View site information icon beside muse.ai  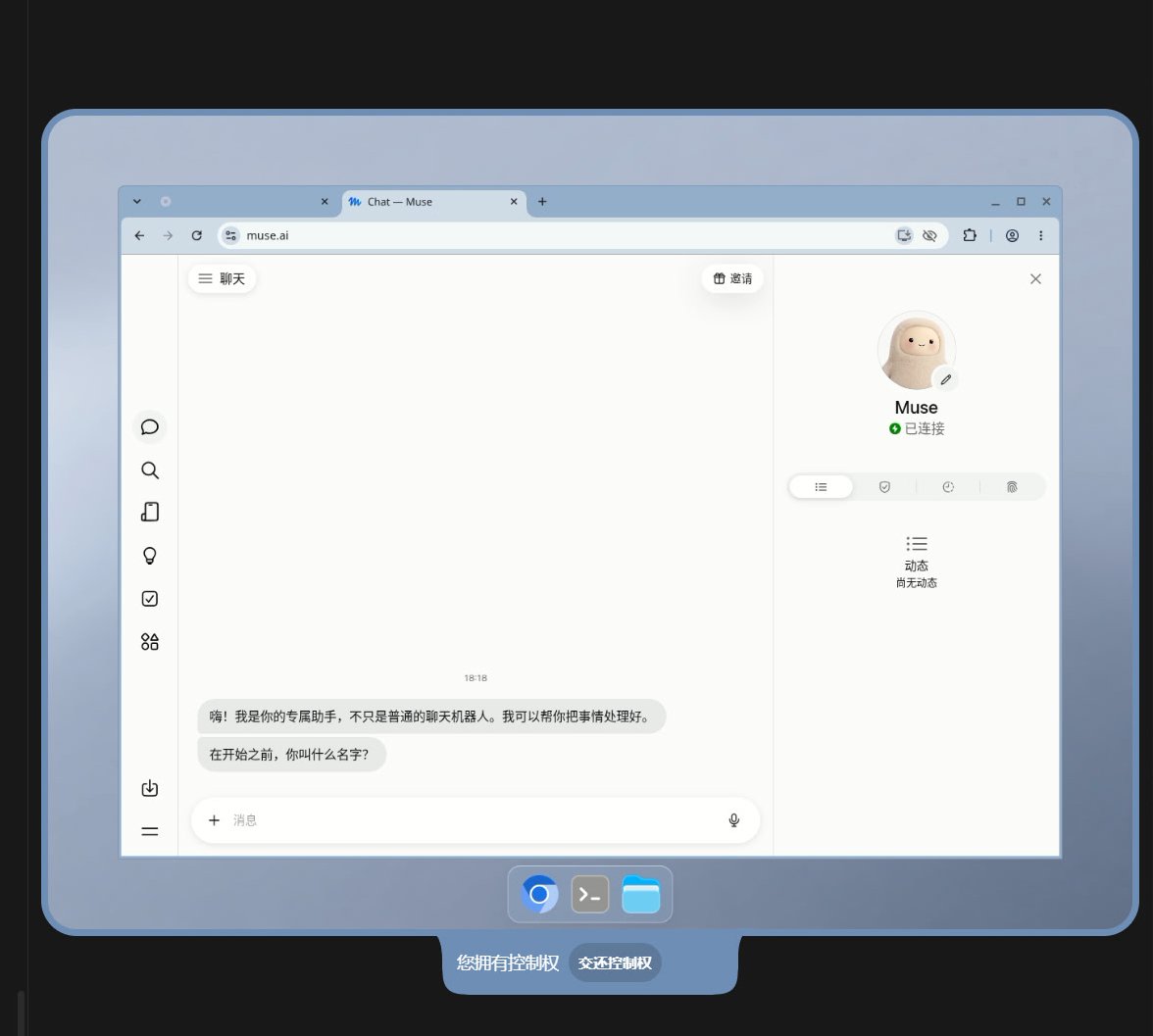pyautogui.click(x=231, y=235)
